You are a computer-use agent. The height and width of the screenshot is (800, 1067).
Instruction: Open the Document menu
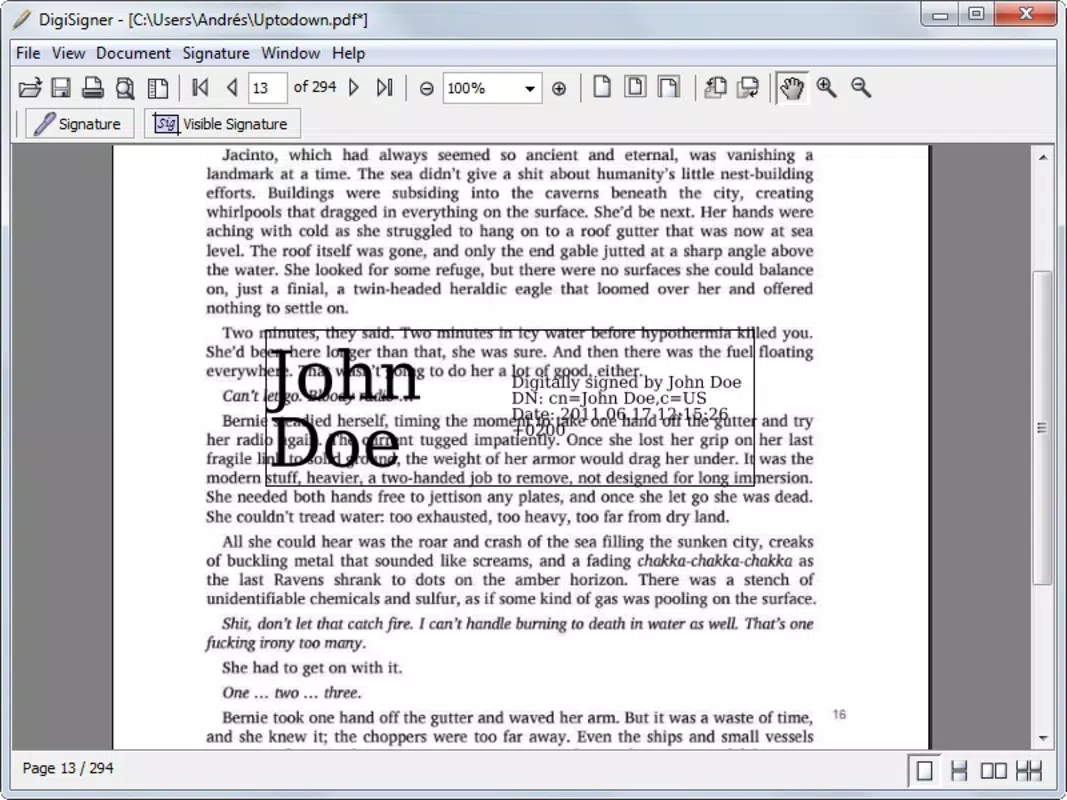(x=133, y=53)
